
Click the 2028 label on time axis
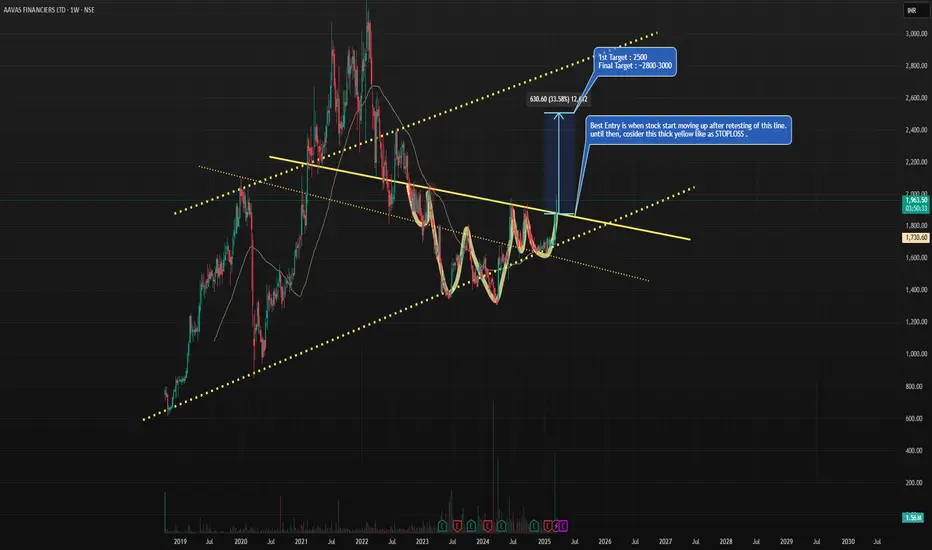pos(726,542)
